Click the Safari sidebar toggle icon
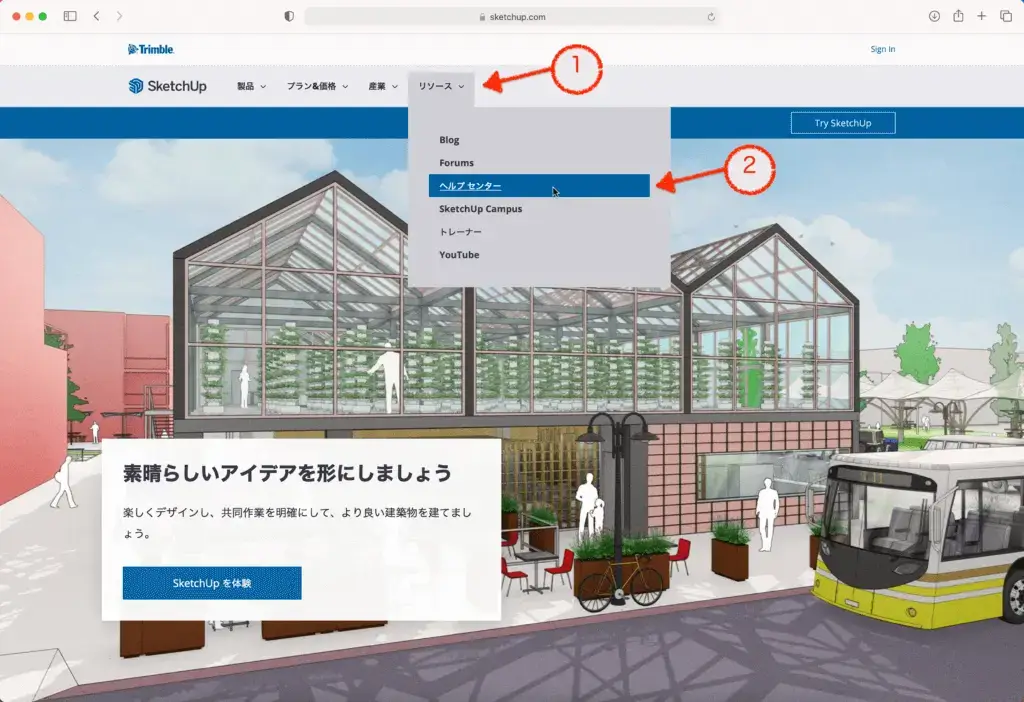Viewport: 1024px width, 702px height. [x=70, y=17]
